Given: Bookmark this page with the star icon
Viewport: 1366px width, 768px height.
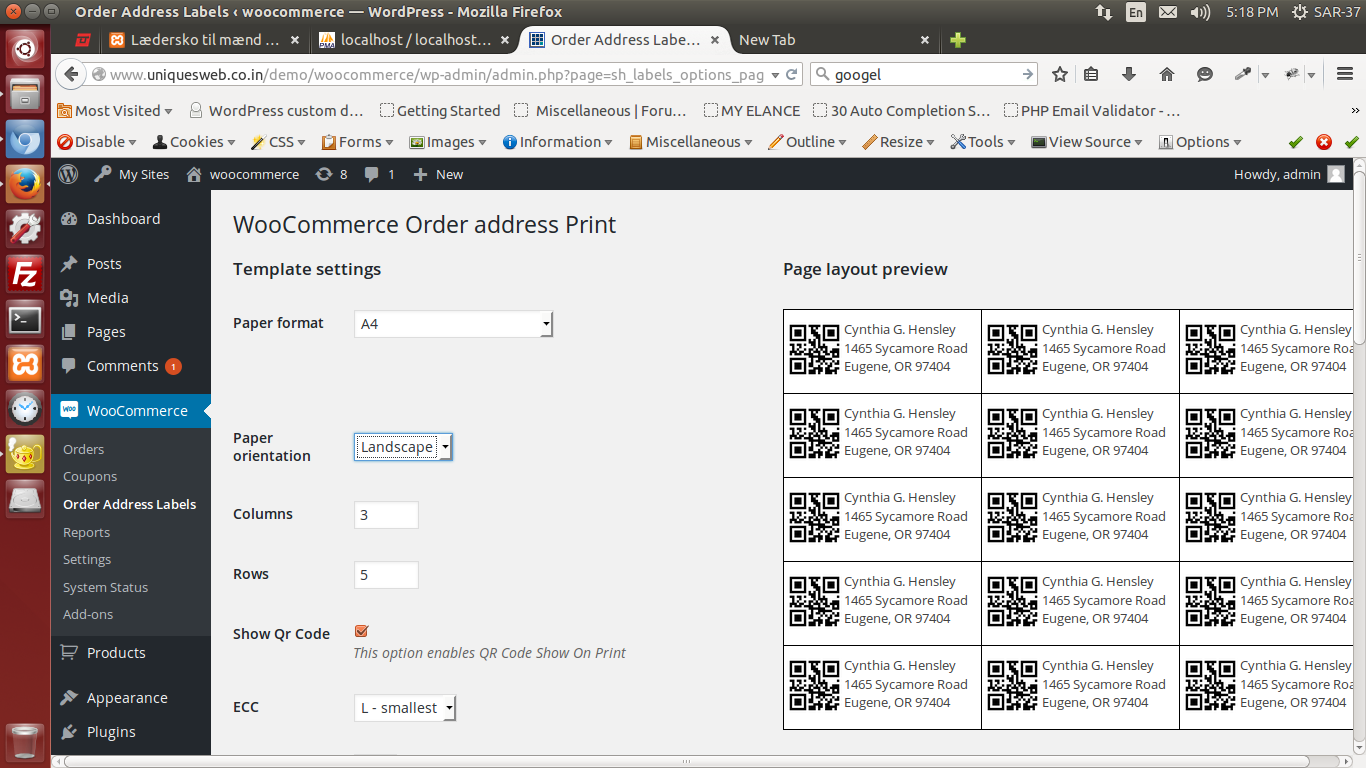Looking at the screenshot, I should point(1060,74).
